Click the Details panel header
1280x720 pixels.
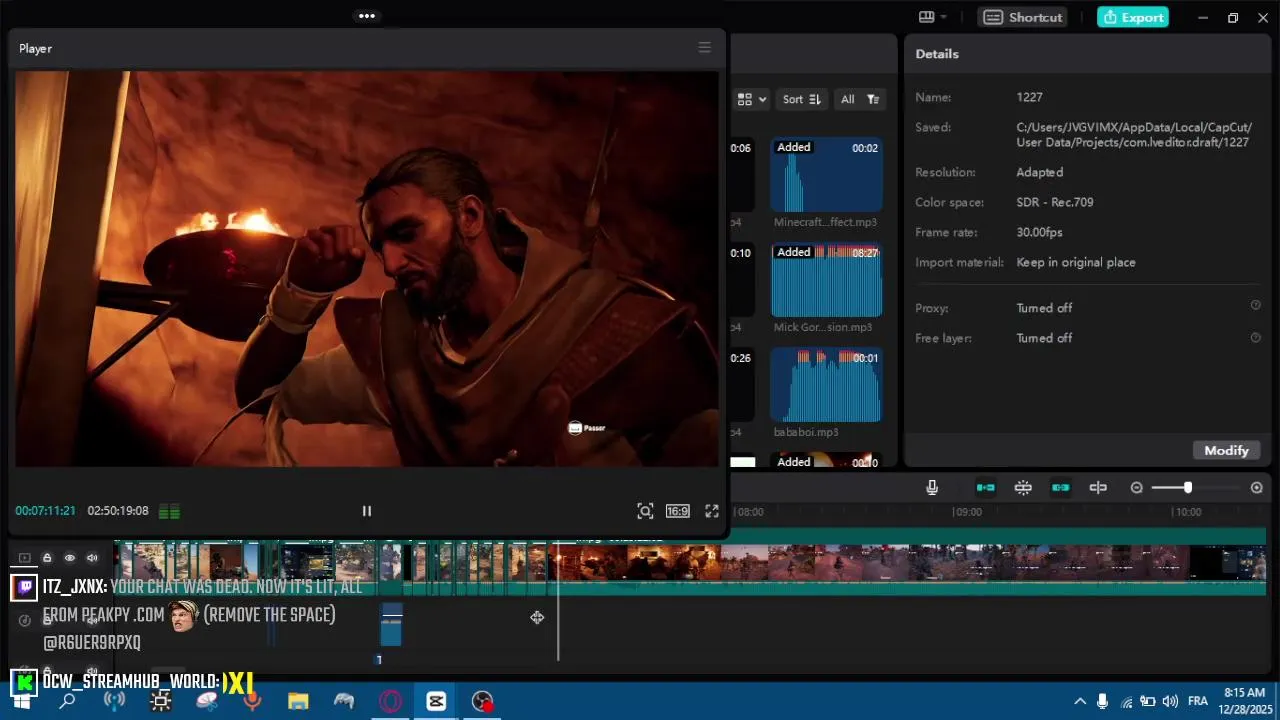[937, 54]
